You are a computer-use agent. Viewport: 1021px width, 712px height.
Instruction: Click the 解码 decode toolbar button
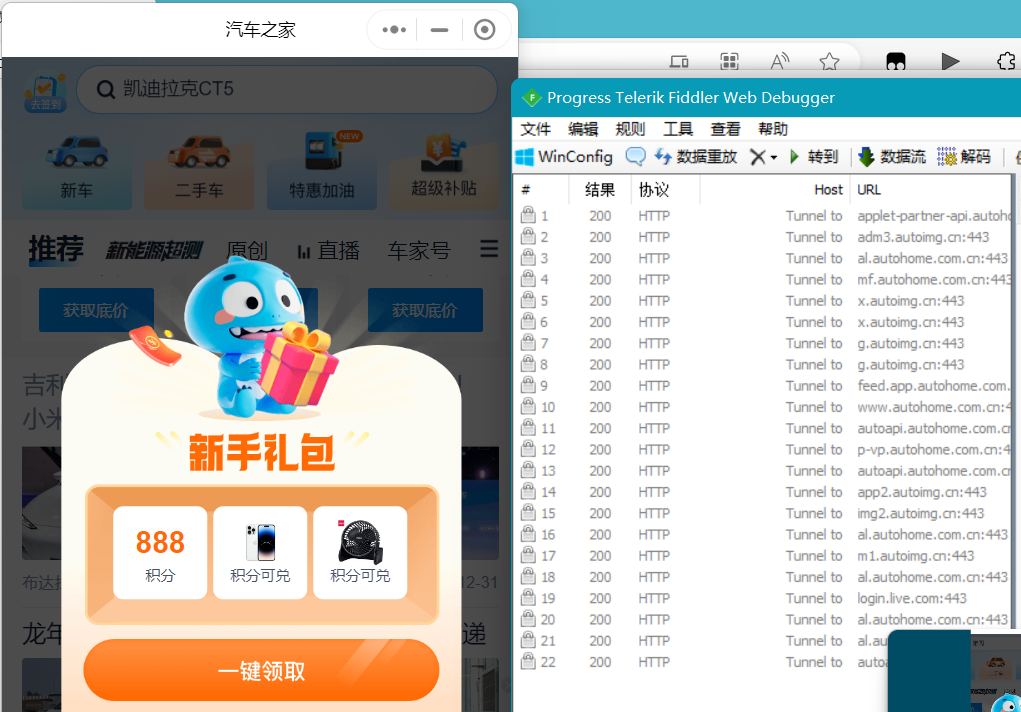pos(964,157)
